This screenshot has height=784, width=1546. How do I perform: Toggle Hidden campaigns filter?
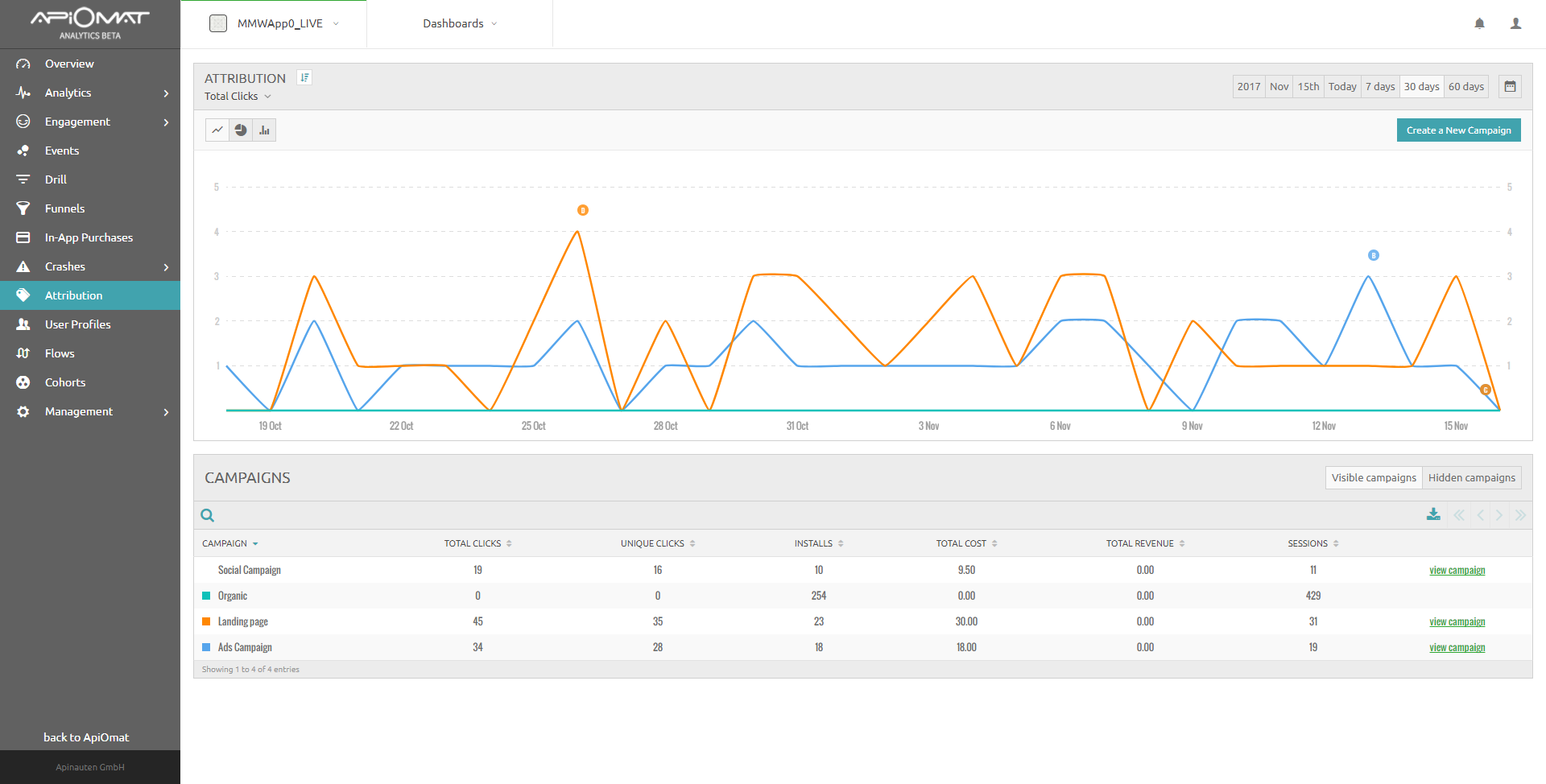pyautogui.click(x=1471, y=477)
